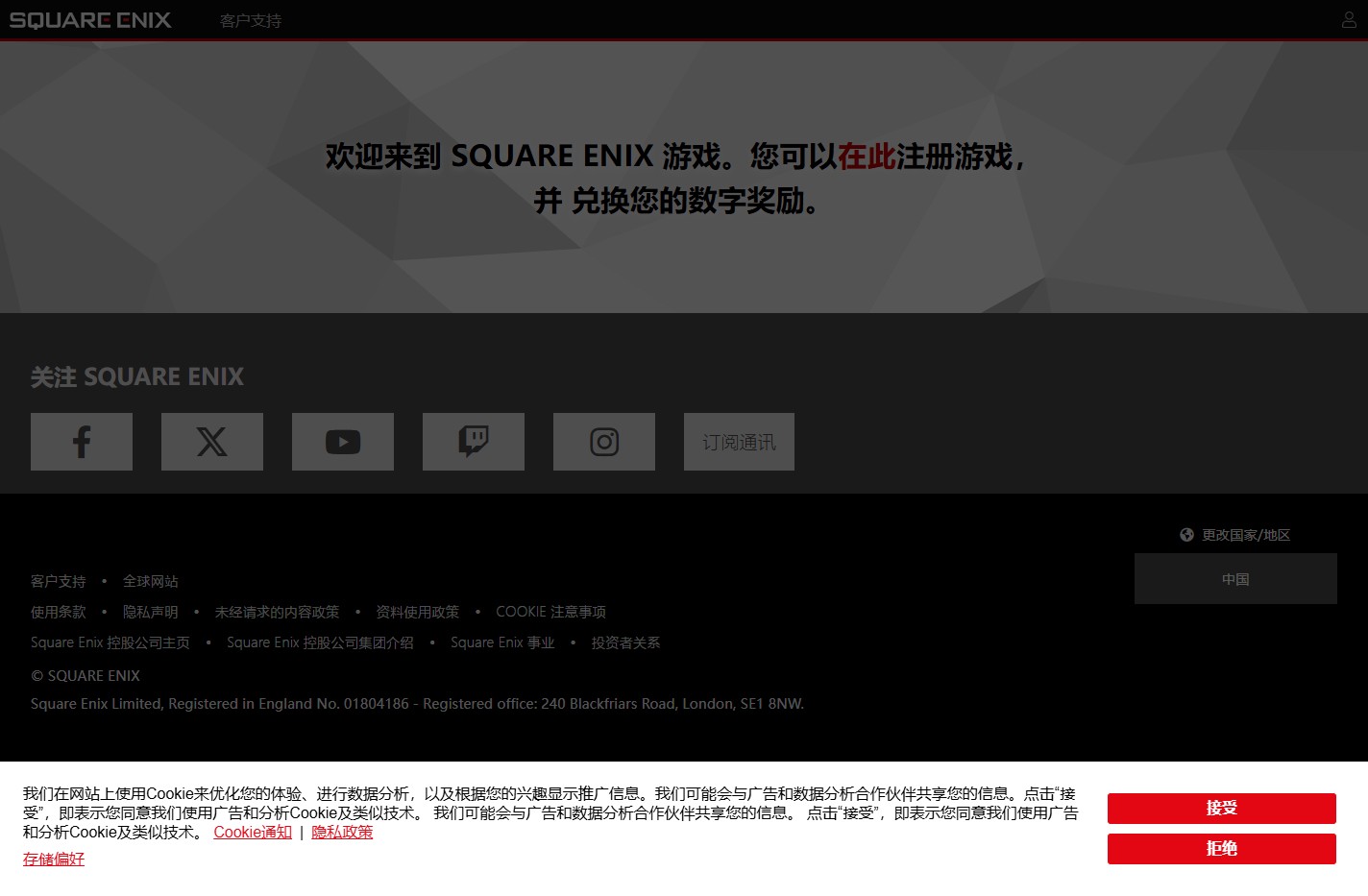
Task: Open the YouTube social icon
Action: point(343,442)
